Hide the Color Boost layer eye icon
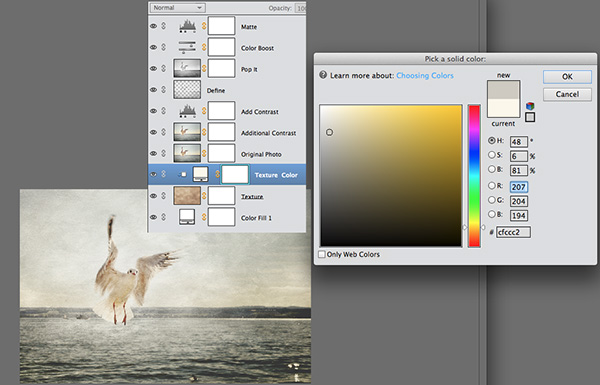600x385 pixels. [153, 47]
